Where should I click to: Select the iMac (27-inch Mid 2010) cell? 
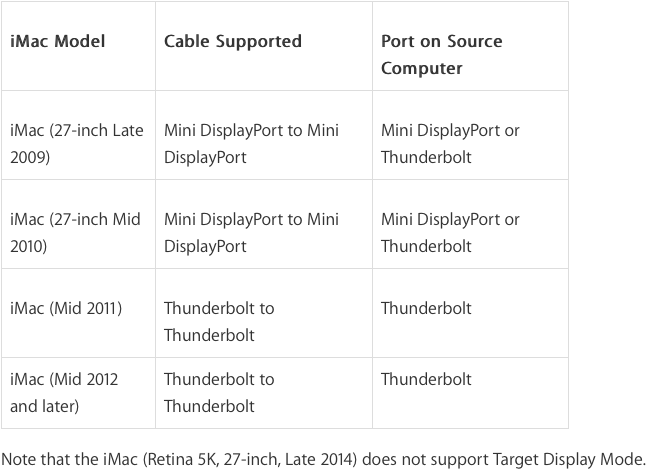click(x=78, y=224)
